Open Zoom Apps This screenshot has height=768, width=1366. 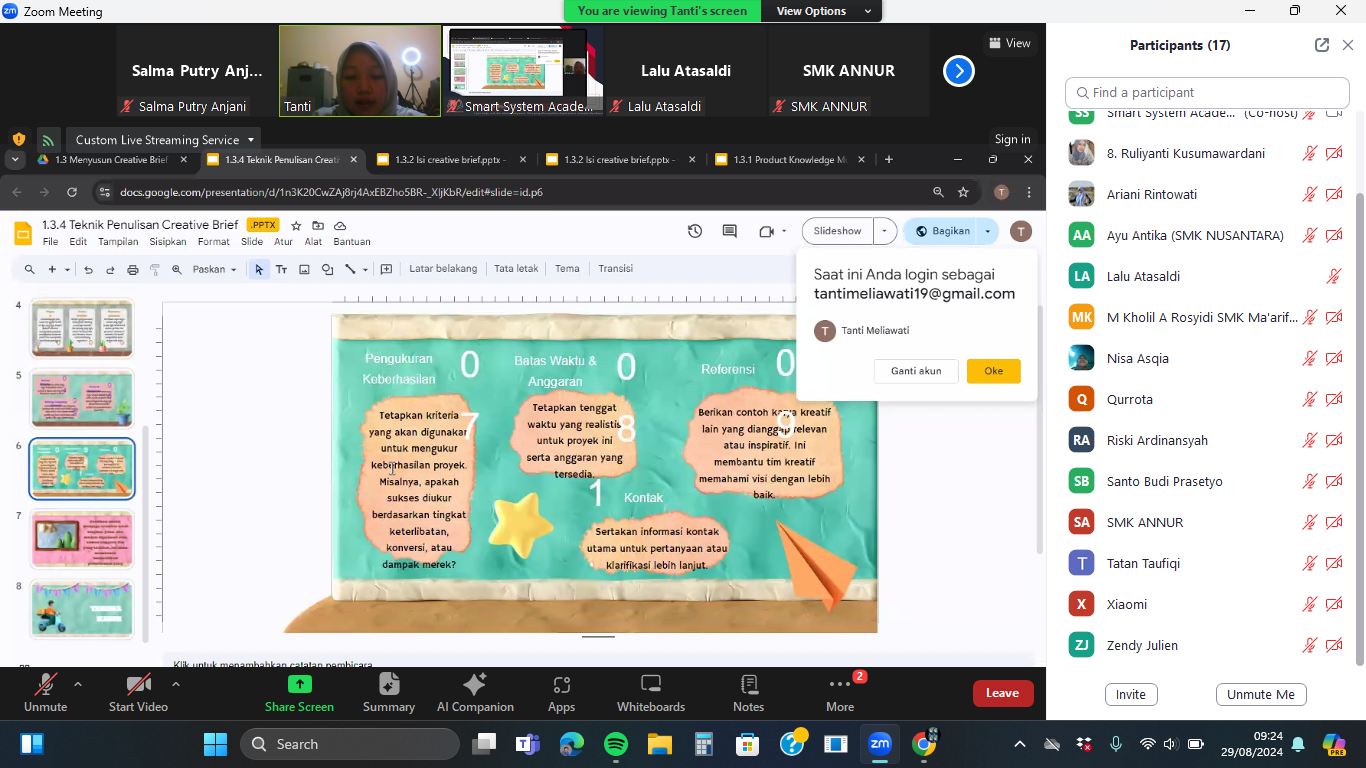pos(561,693)
